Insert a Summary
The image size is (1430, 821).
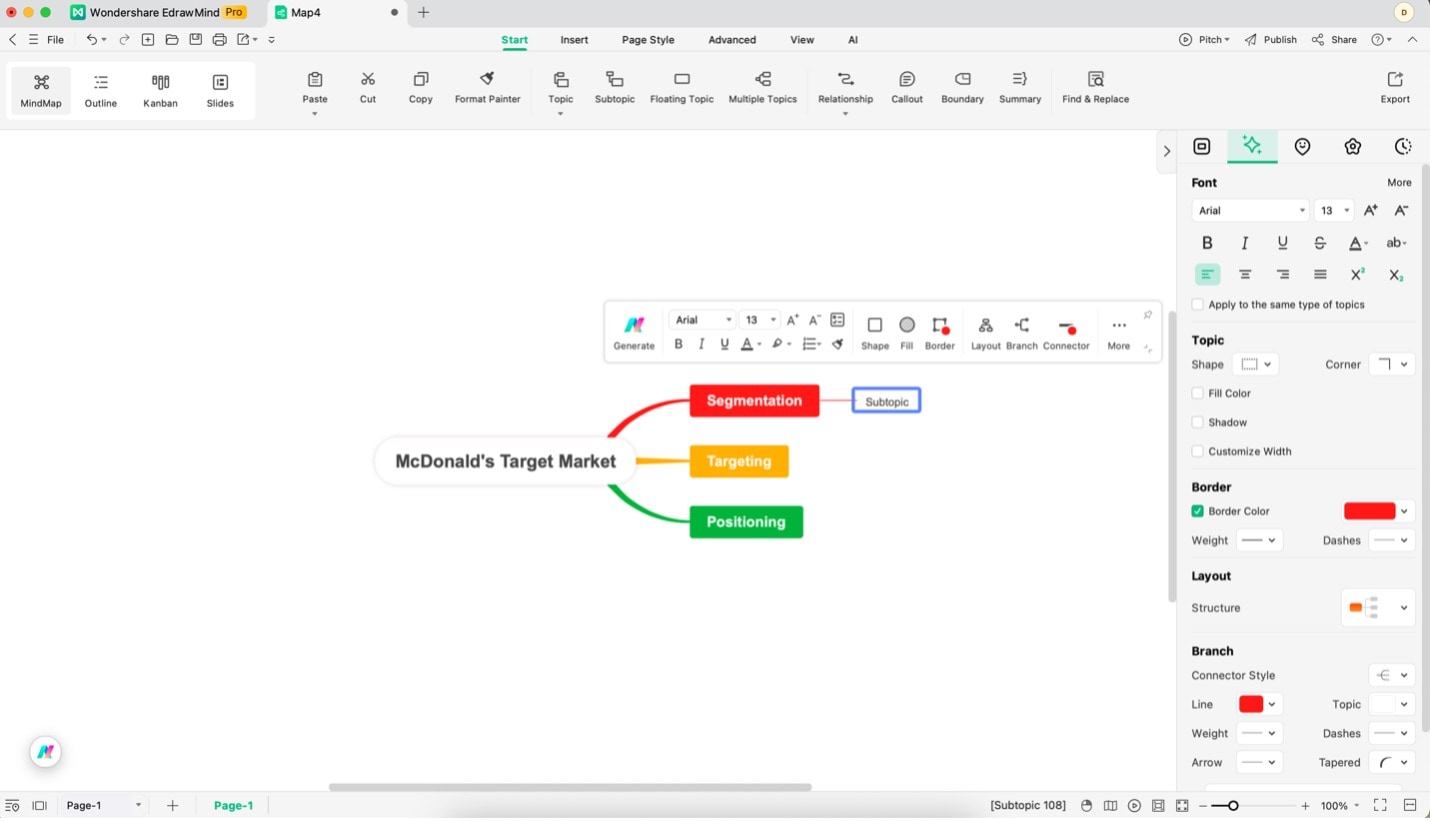pyautogui.click(x=1020, y=88)
